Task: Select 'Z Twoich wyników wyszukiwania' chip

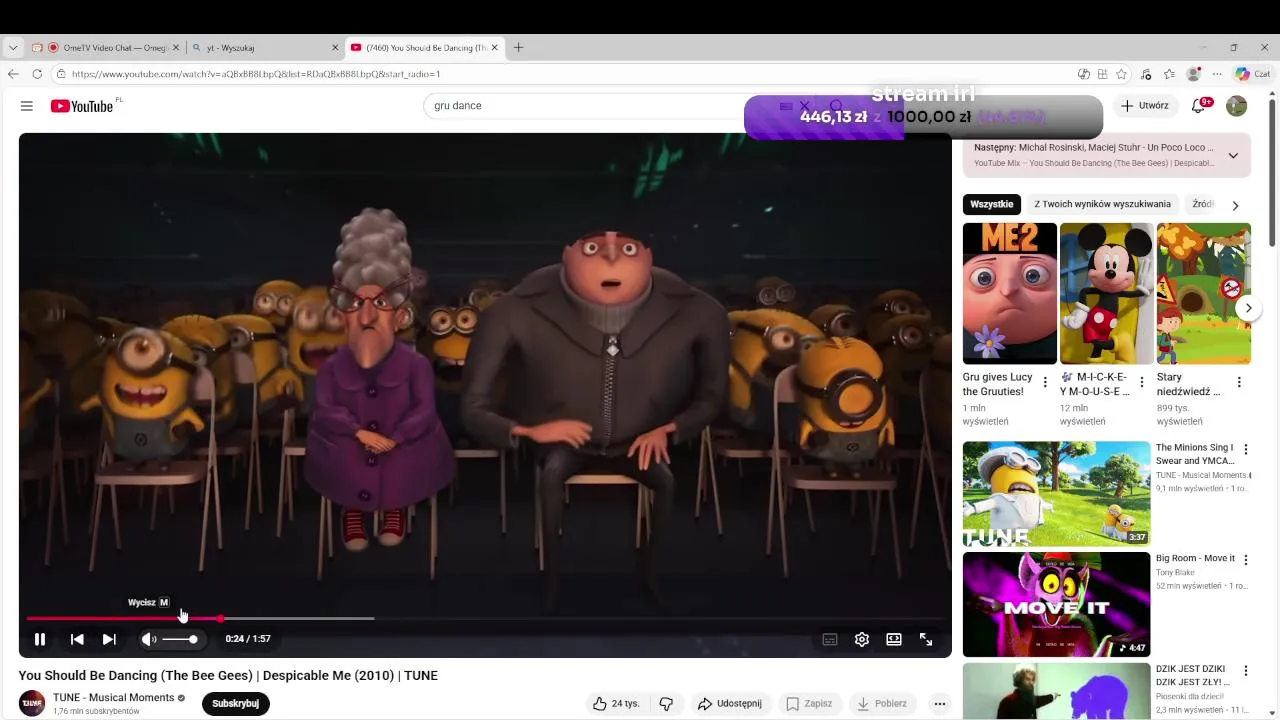Action: click(x=1102, y=204)
